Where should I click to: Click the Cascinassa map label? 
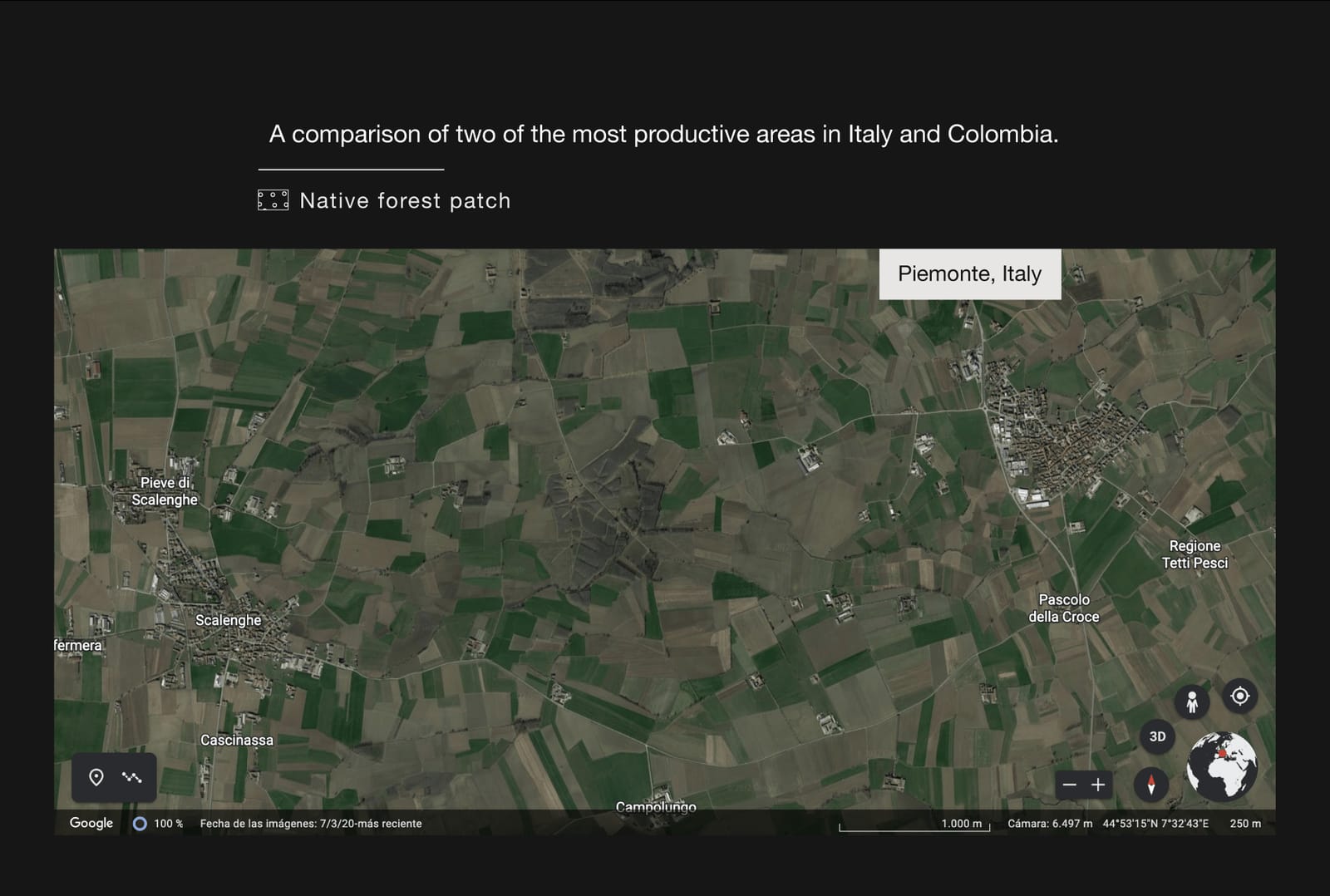tap(237, 740)
